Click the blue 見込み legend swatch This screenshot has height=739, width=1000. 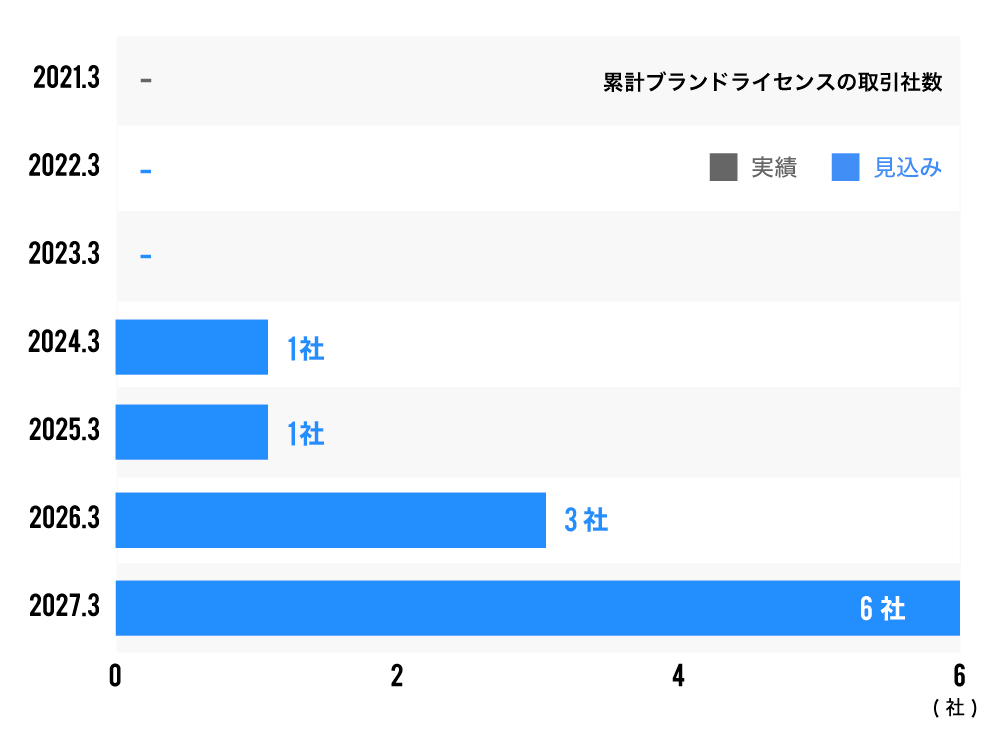pos(846,167)
